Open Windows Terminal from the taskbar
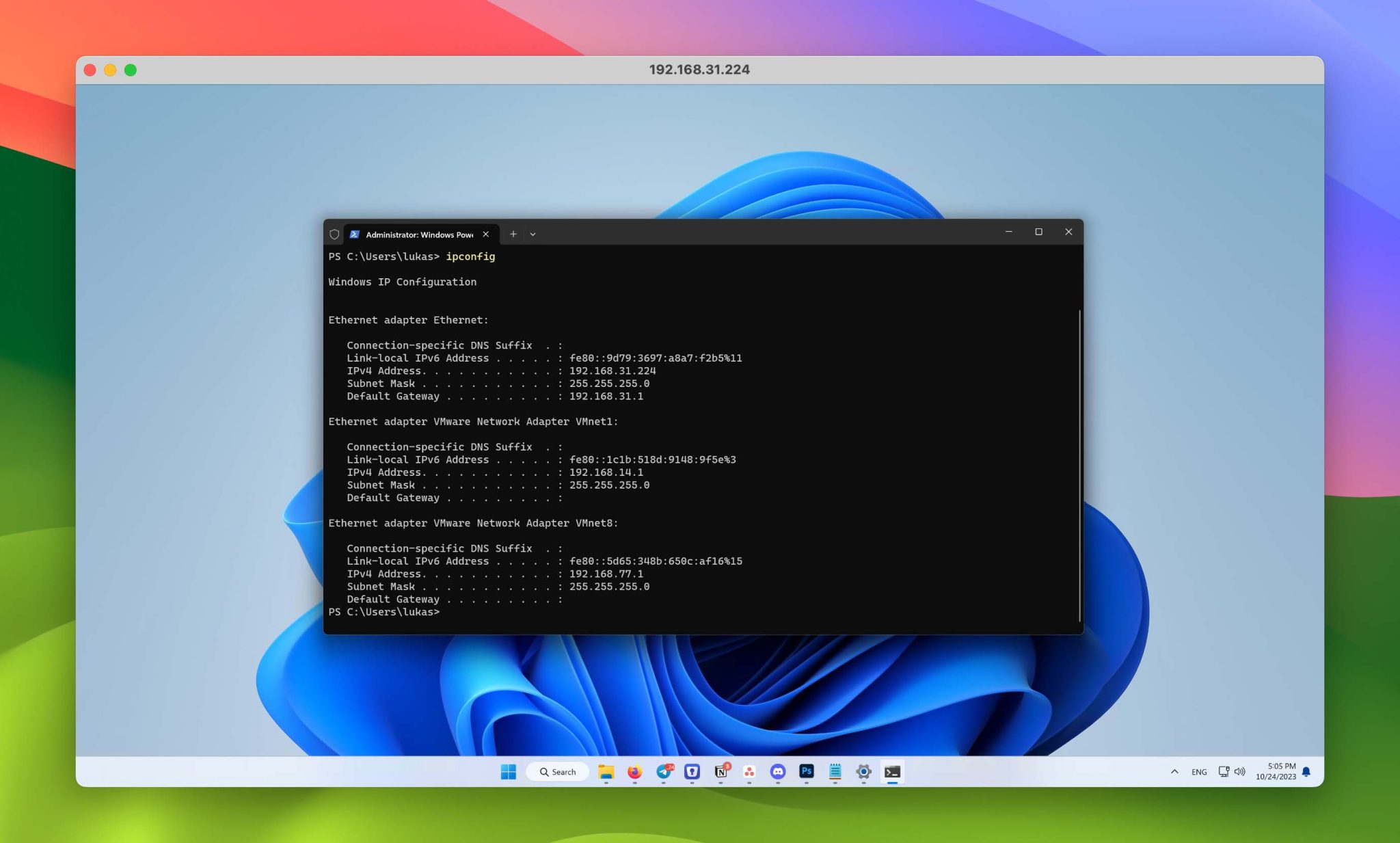The image size is (1400, 843). point(892,772)
